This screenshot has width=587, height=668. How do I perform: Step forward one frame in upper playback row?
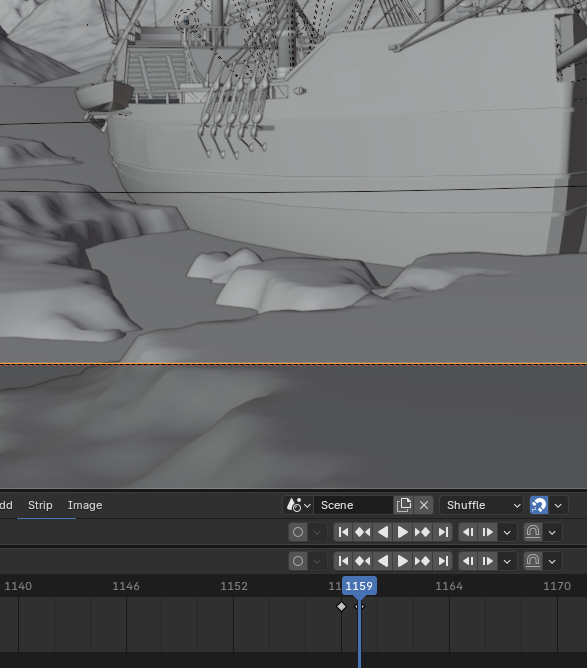487,532
